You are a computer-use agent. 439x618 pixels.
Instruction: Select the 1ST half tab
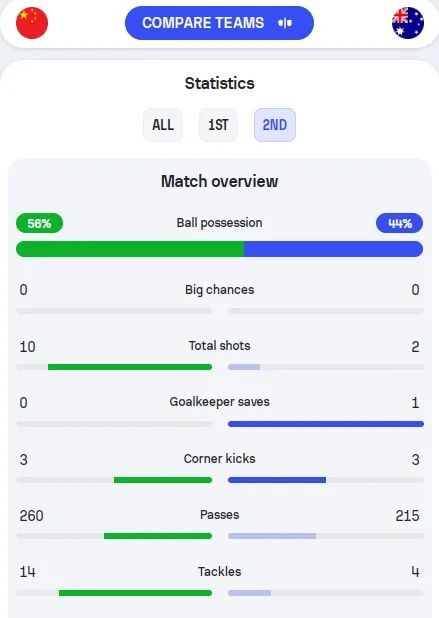tap(218, 125)
